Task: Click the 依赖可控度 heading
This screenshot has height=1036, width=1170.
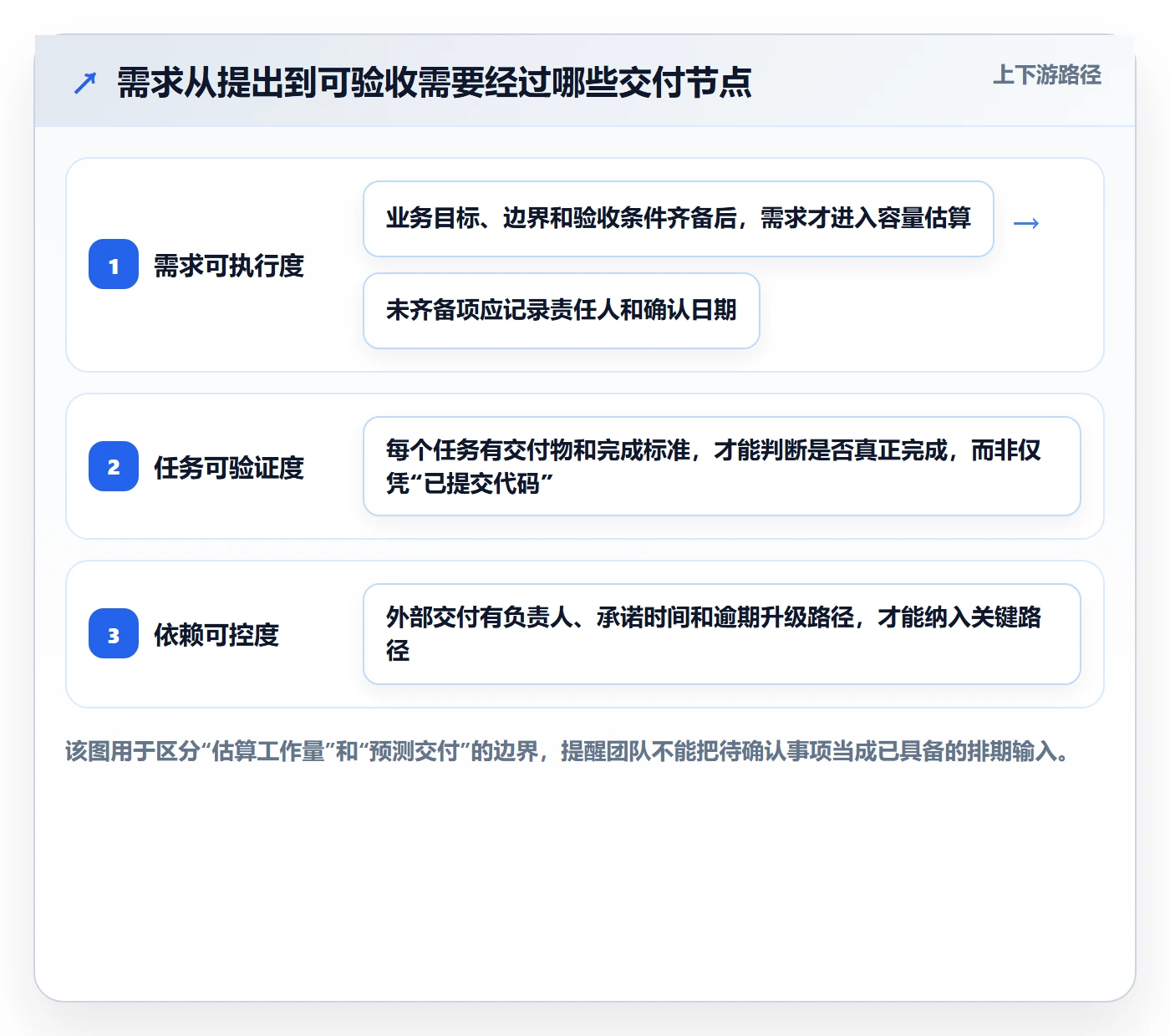Action: click(216, 635)
